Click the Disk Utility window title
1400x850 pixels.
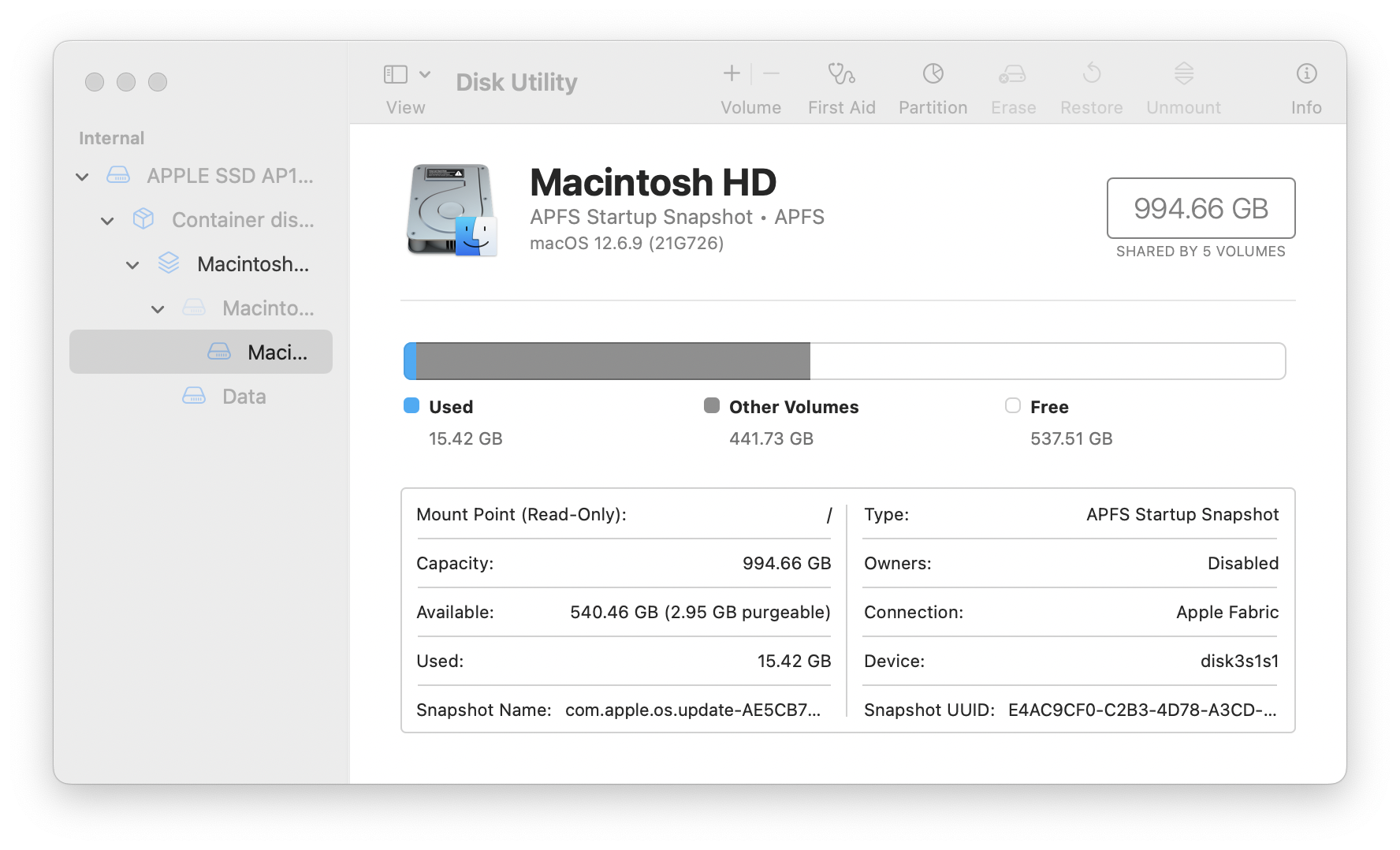pos(516,82)
